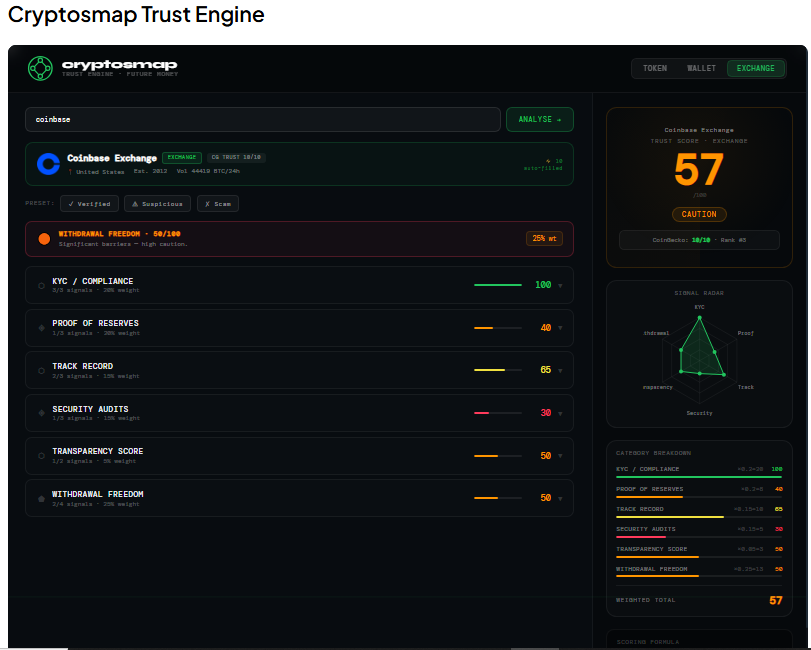This screenshot has width=811, height=650.
Task: Expand the Track Record chevron
Action: [x=560, y=371]
